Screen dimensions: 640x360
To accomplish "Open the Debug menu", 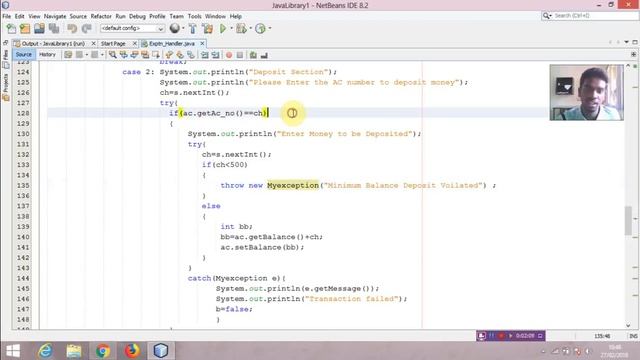I will point(137,16).
